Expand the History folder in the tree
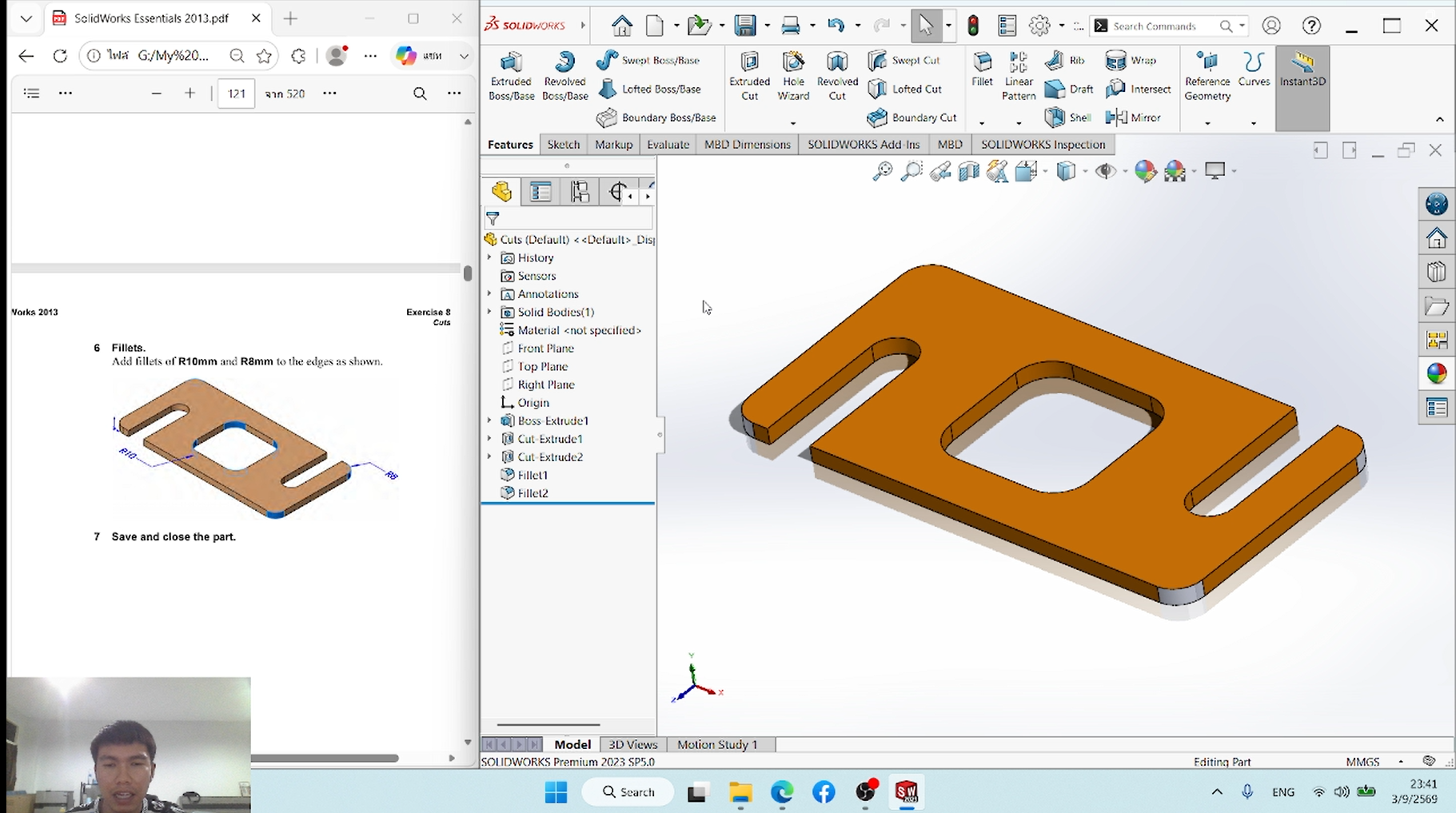 489,257
